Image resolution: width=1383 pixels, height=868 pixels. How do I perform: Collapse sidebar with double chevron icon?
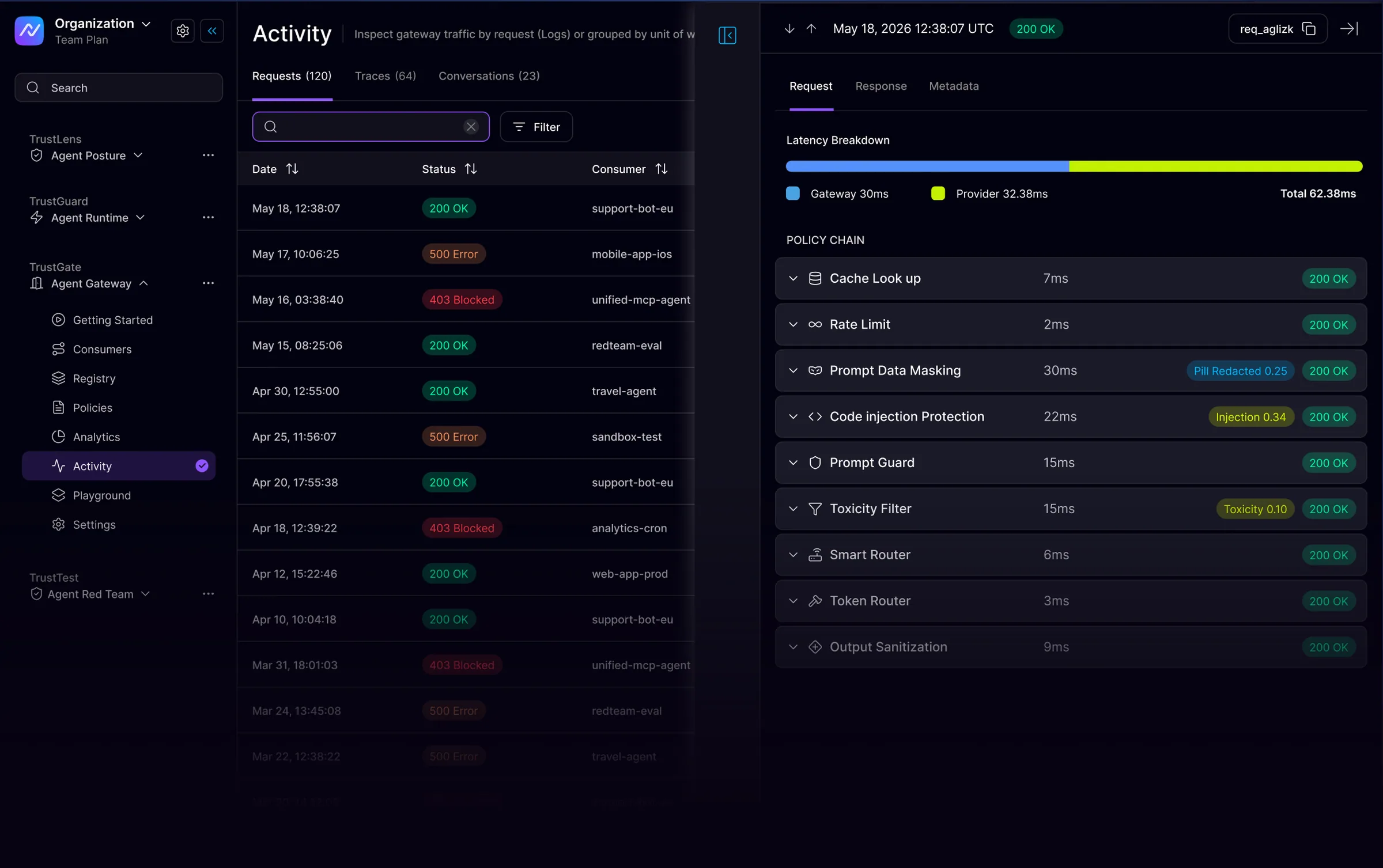[x=212, y=31]
